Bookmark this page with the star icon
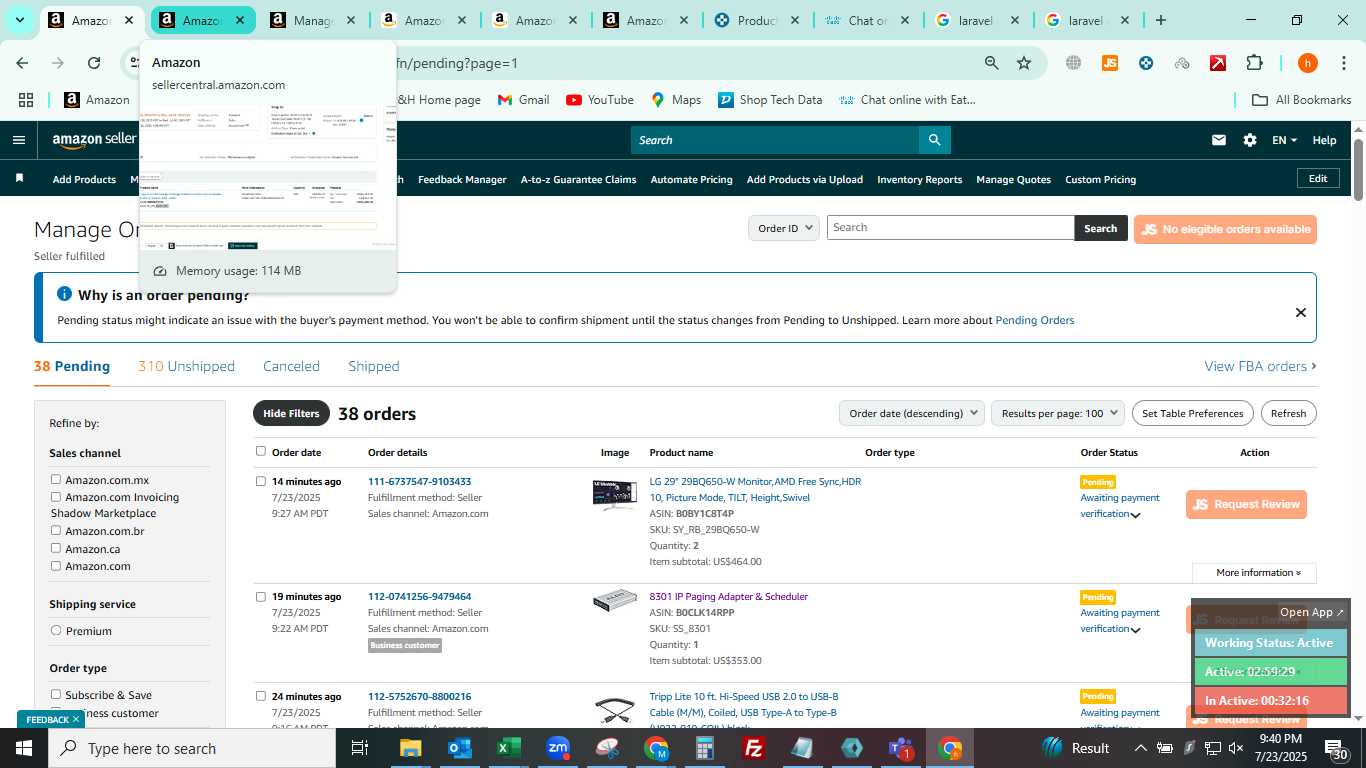 1023,63
